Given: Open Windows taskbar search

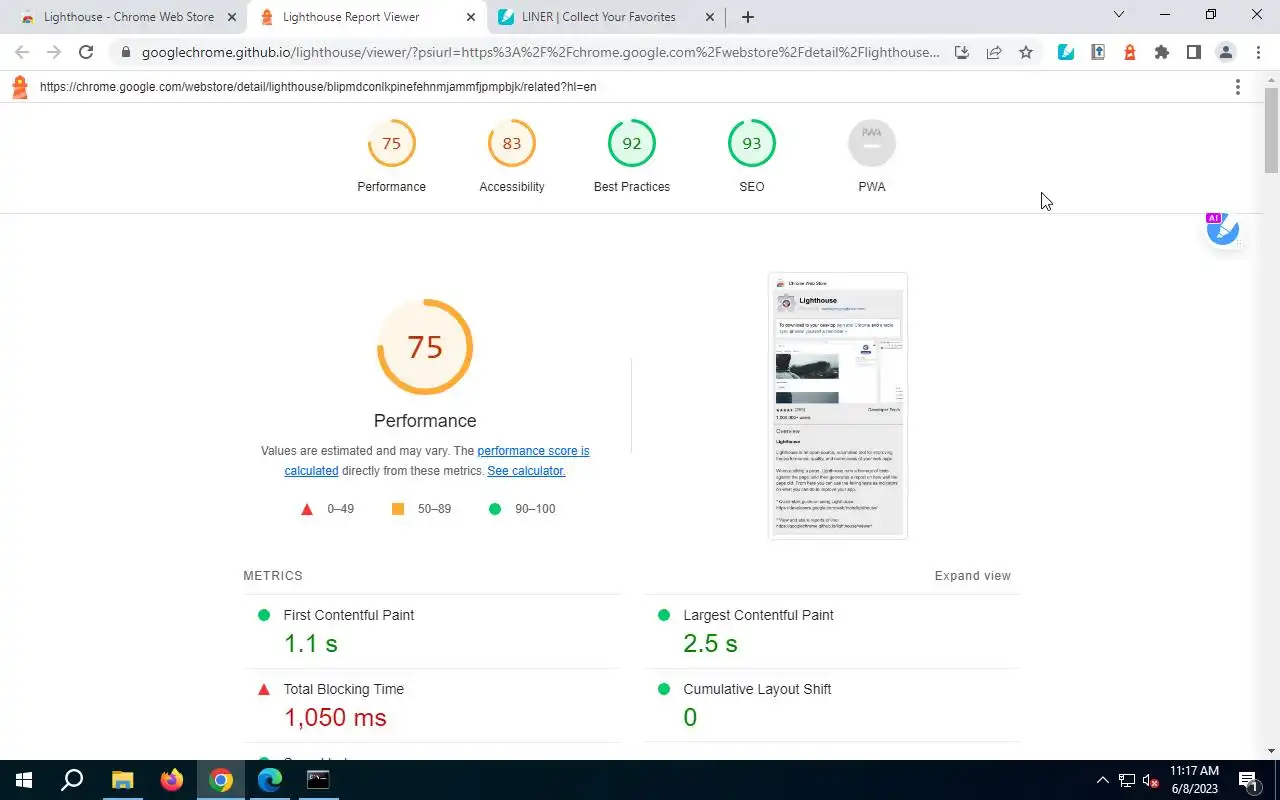Looking at the screenshot, I should click(72, 780).
